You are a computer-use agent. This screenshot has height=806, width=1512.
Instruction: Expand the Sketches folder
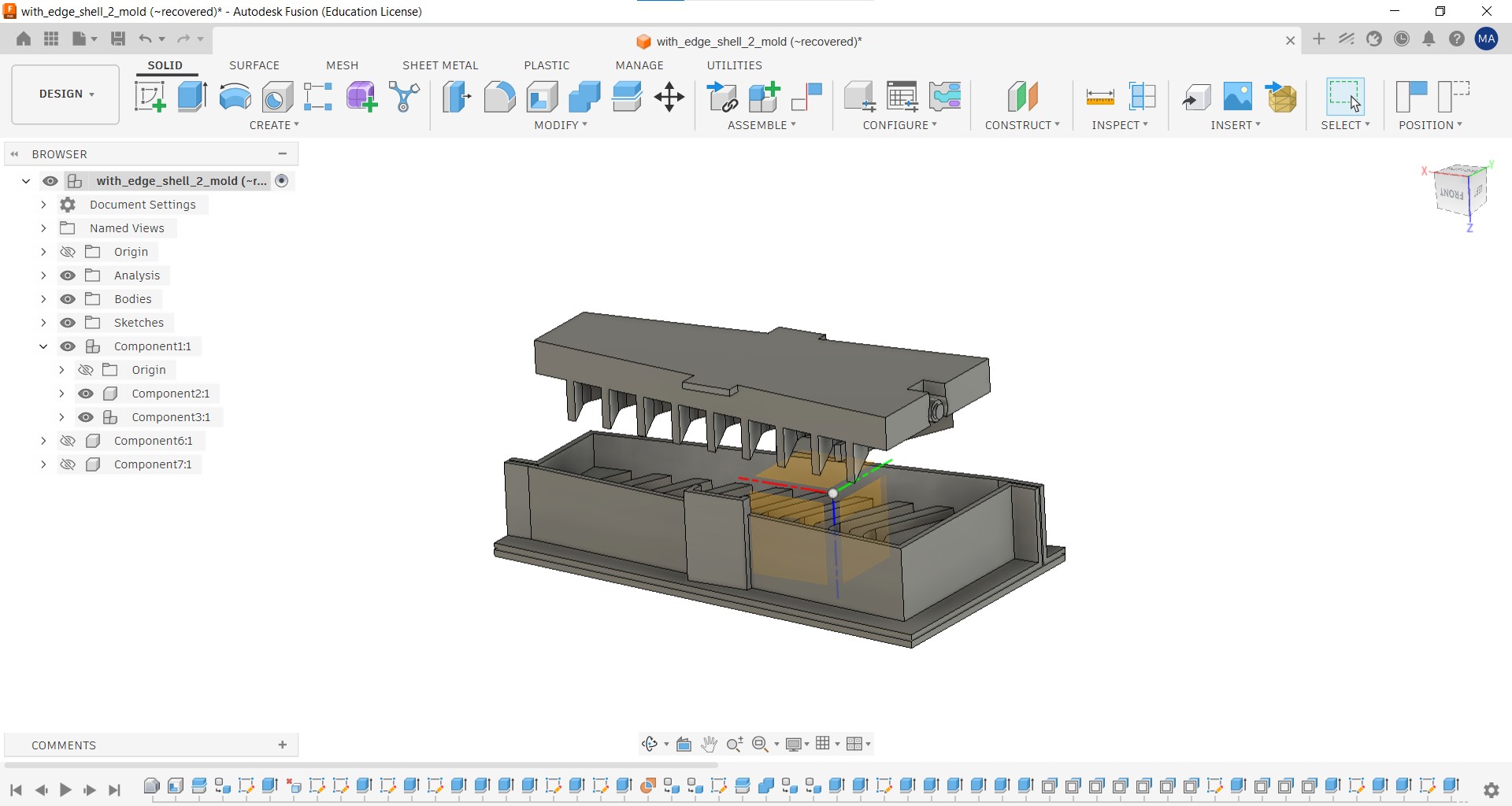point(43,323)
